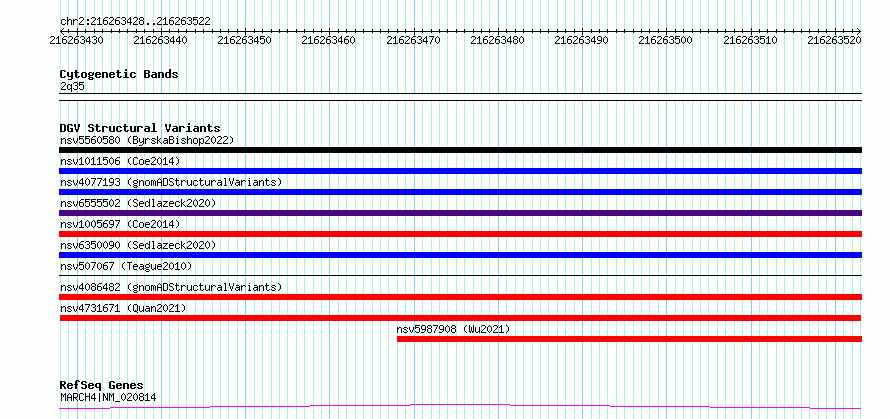The width and height of the screenshot is (890, 419).
Task: Click the red nsv1005697 variant bar
Action: coord(460,234)
